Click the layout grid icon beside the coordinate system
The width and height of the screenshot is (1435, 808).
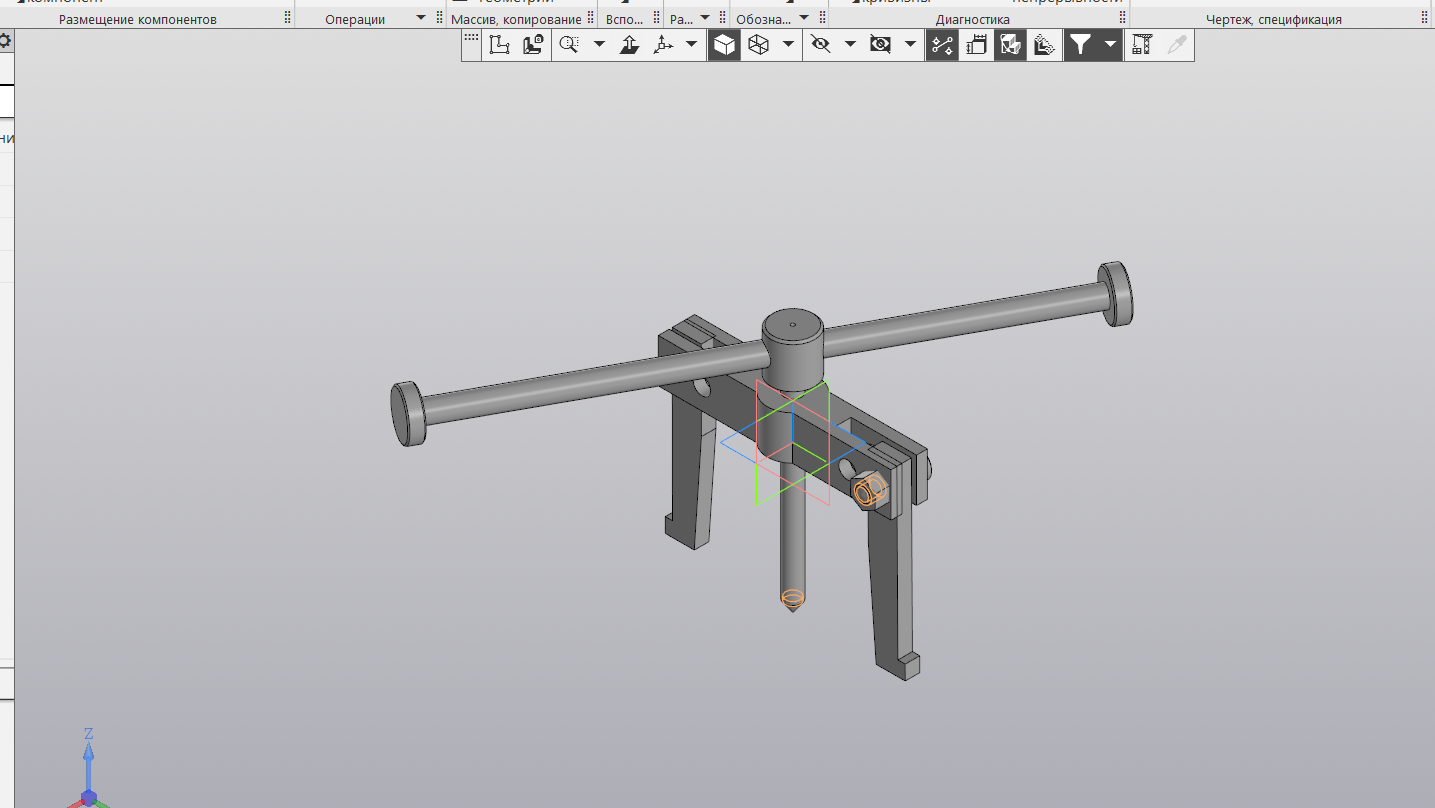pos(534,44)
